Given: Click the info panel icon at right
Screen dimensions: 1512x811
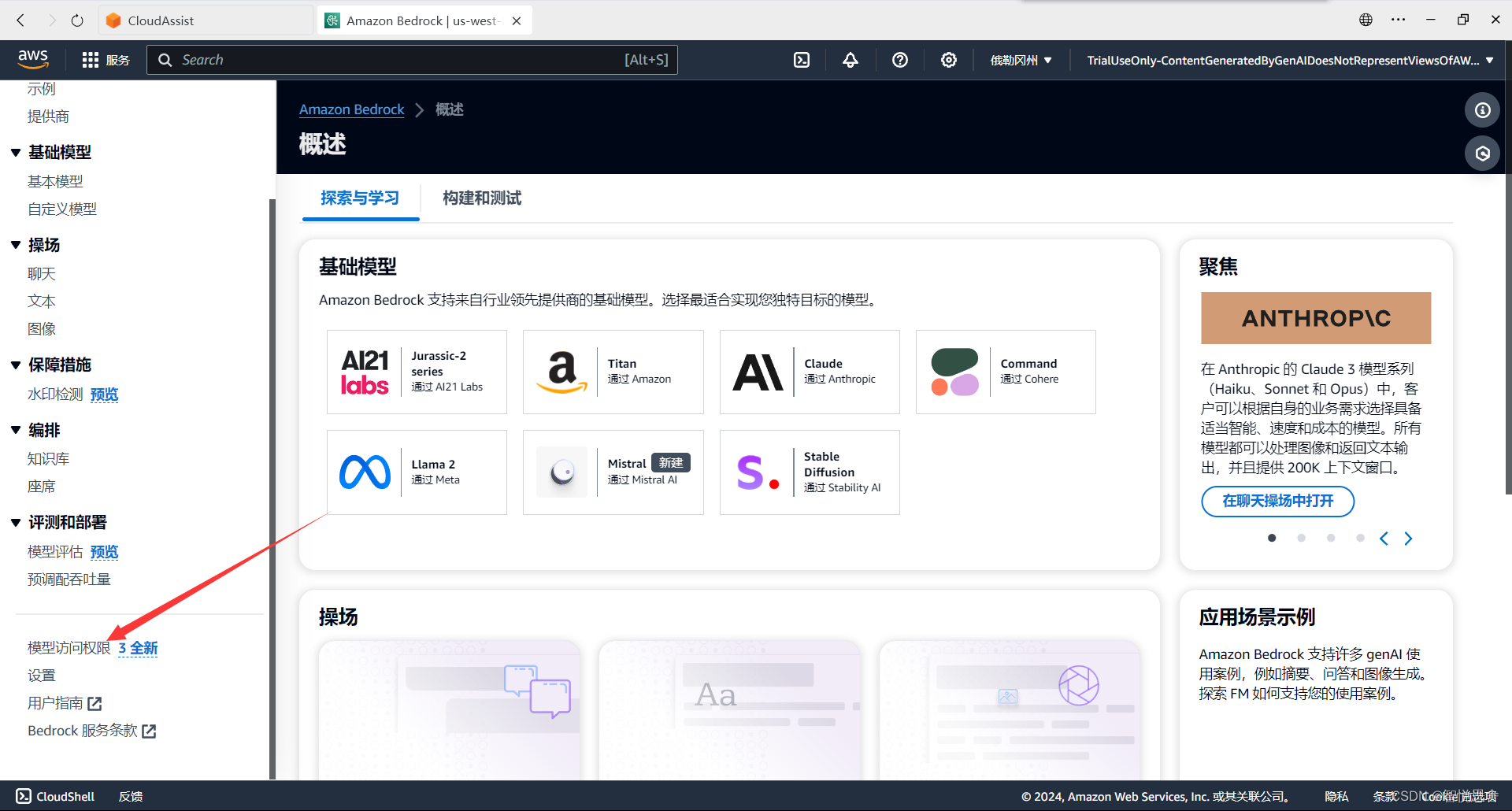Looking at the screenshot, I should pyautogui.click(x=1482, y=110).
